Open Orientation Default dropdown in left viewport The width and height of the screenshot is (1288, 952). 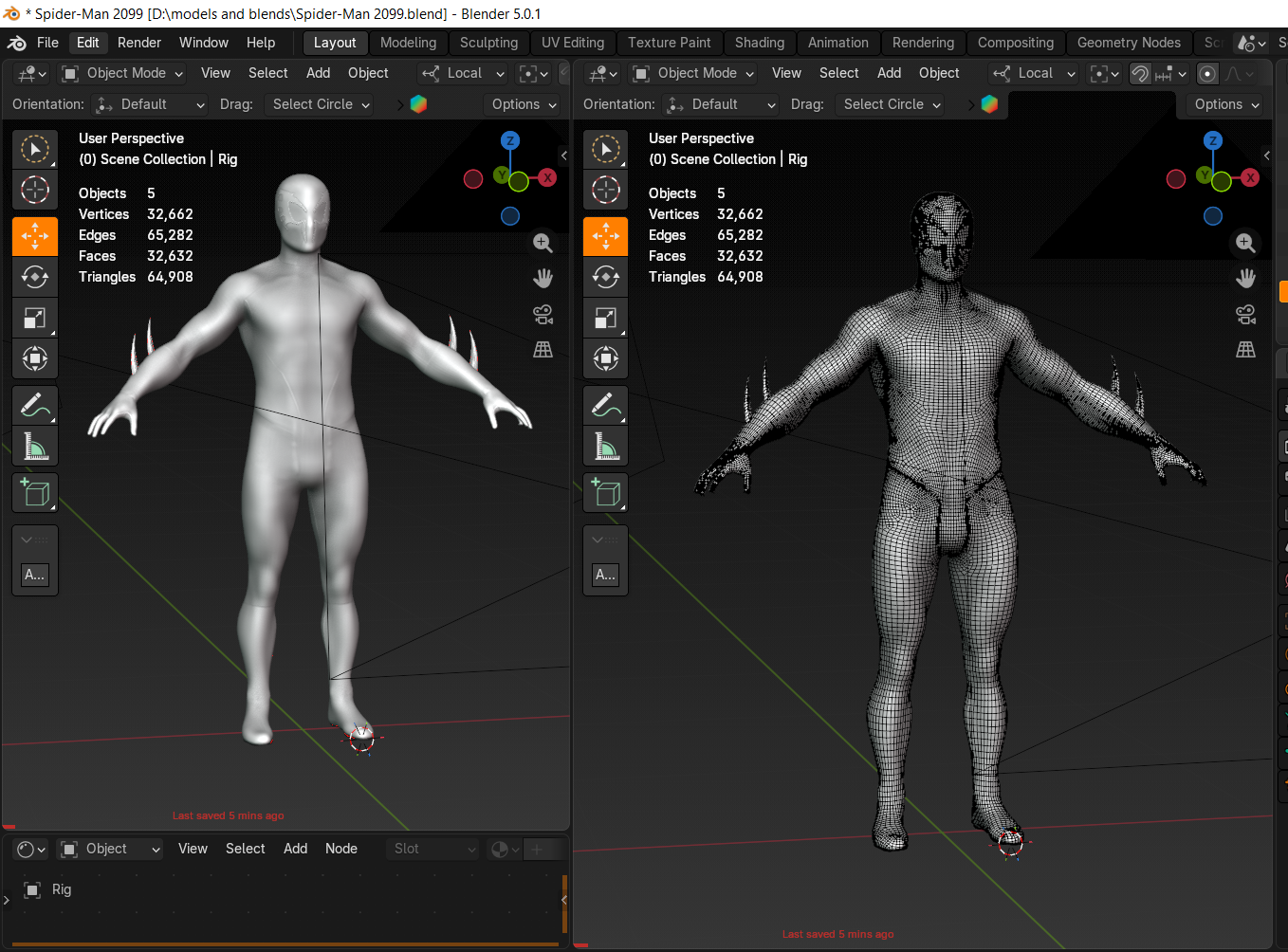[x=151, y=104]
